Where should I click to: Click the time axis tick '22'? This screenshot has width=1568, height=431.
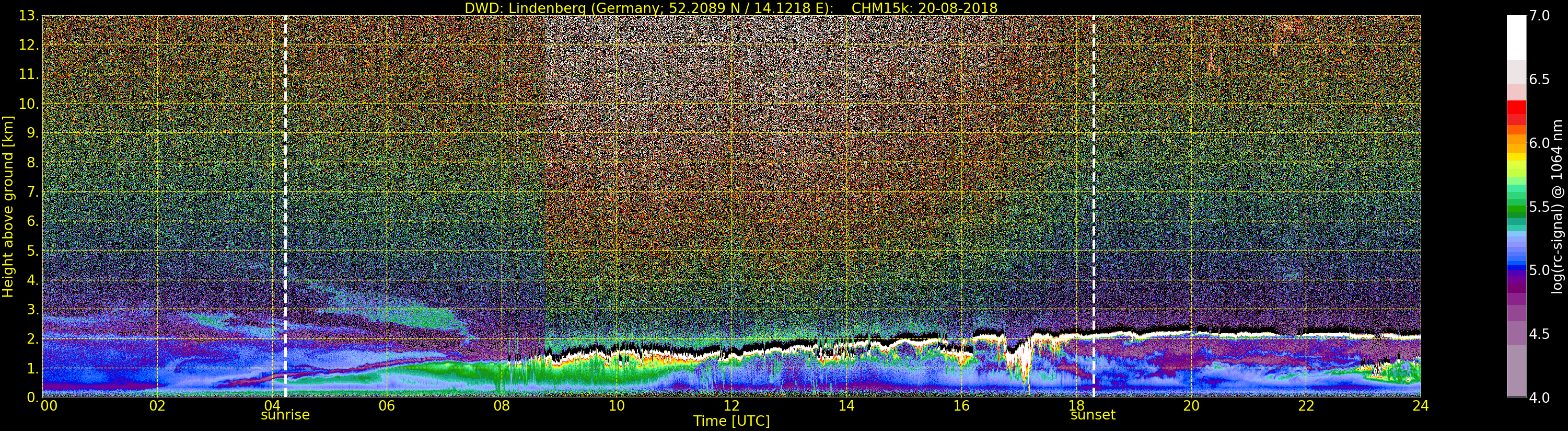[1306, 406]
